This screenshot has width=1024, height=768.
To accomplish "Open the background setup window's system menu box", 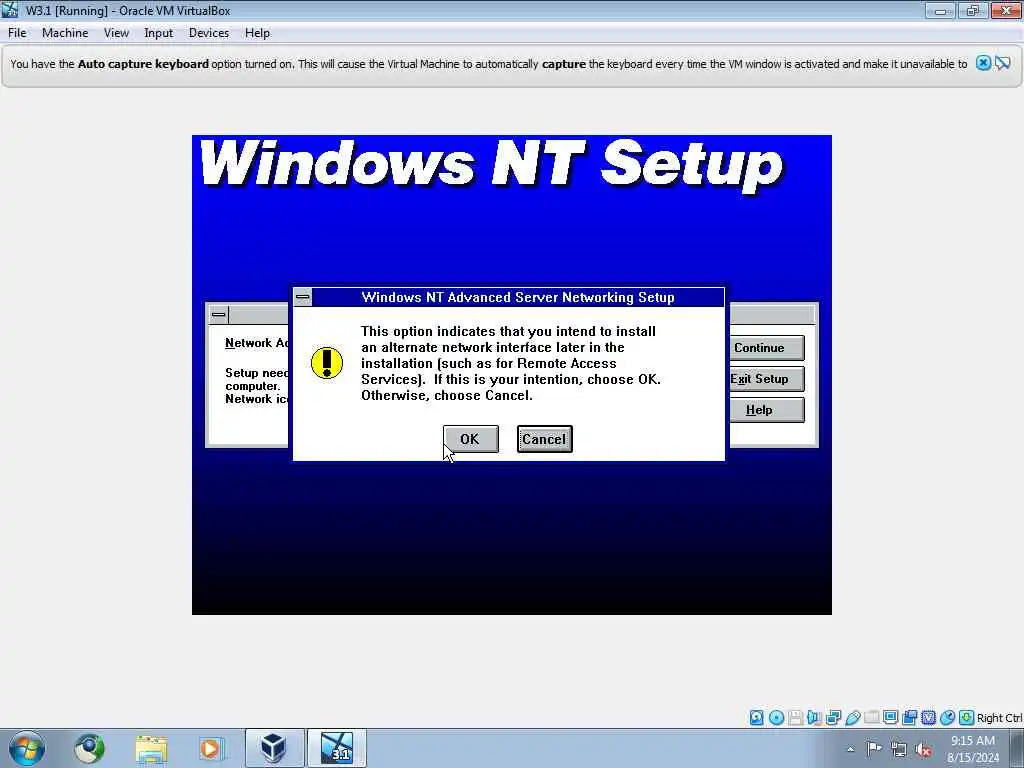I will pyautogui.click(x=219, y=315).
